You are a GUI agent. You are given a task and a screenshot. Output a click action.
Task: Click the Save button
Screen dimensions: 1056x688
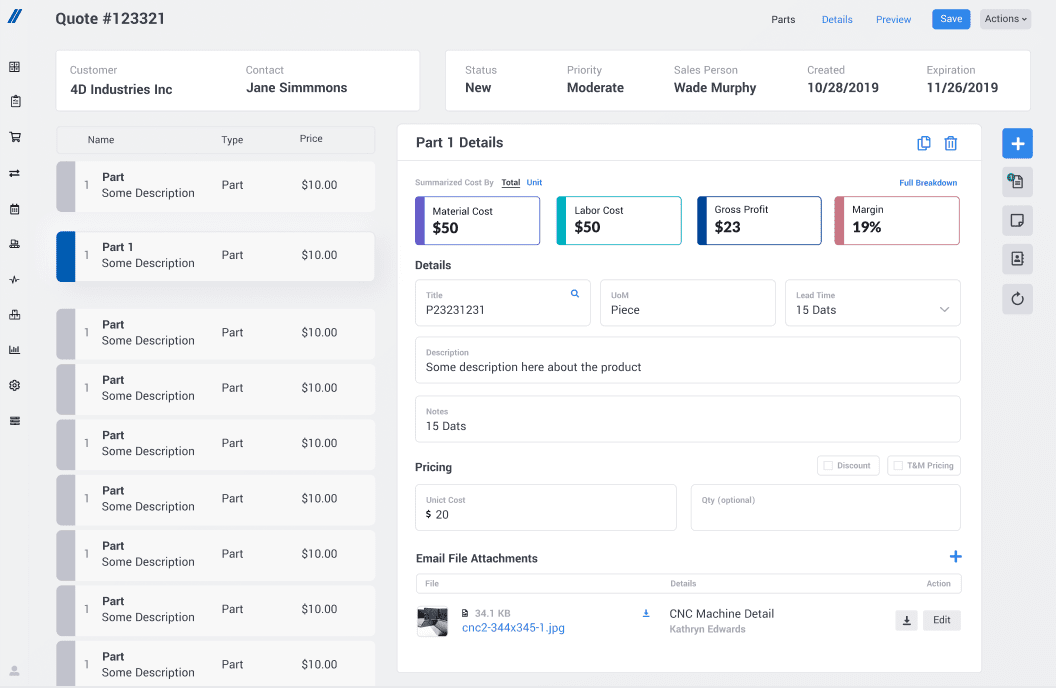(950, 18)
